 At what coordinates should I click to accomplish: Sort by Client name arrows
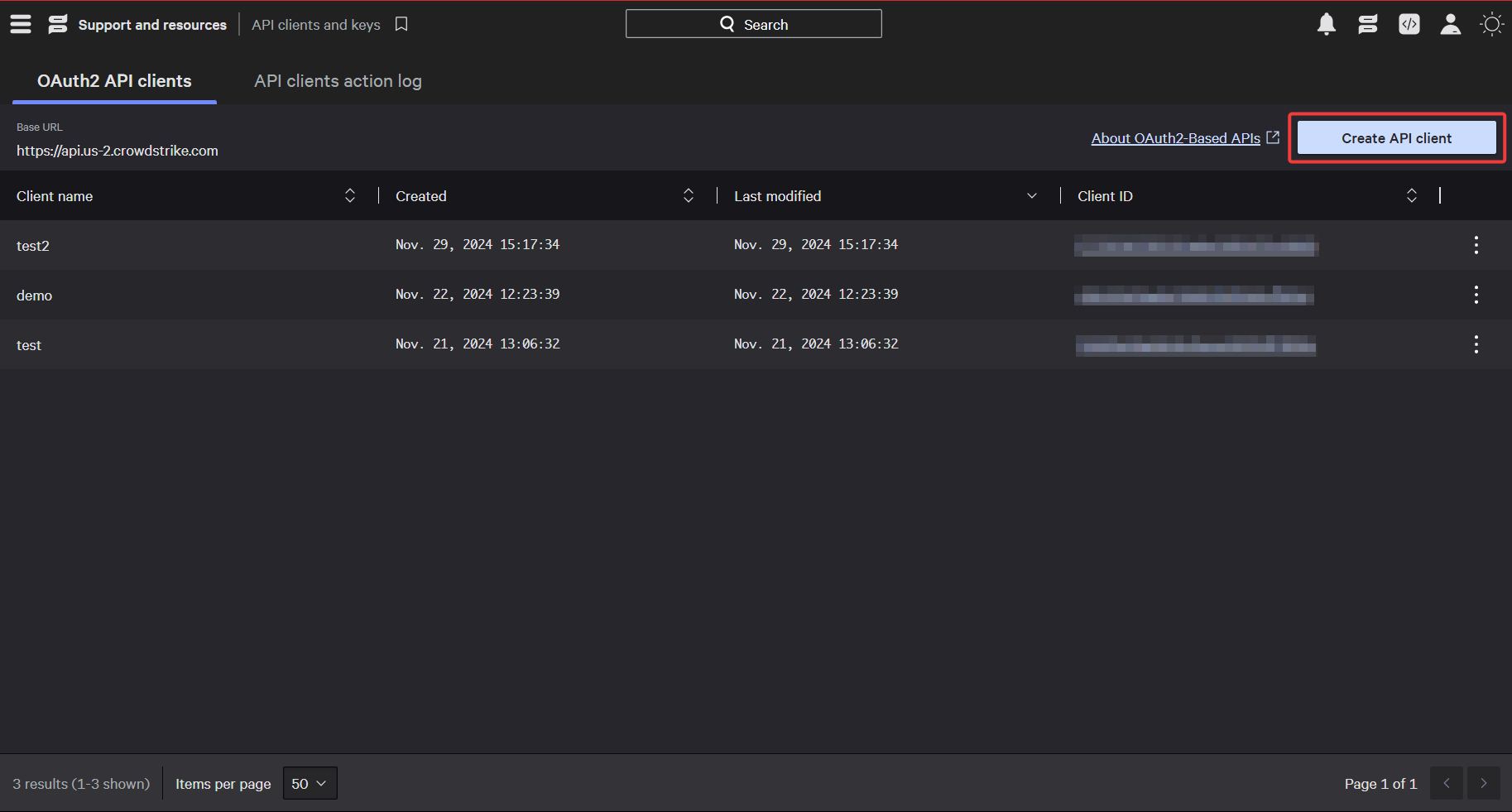350,195
